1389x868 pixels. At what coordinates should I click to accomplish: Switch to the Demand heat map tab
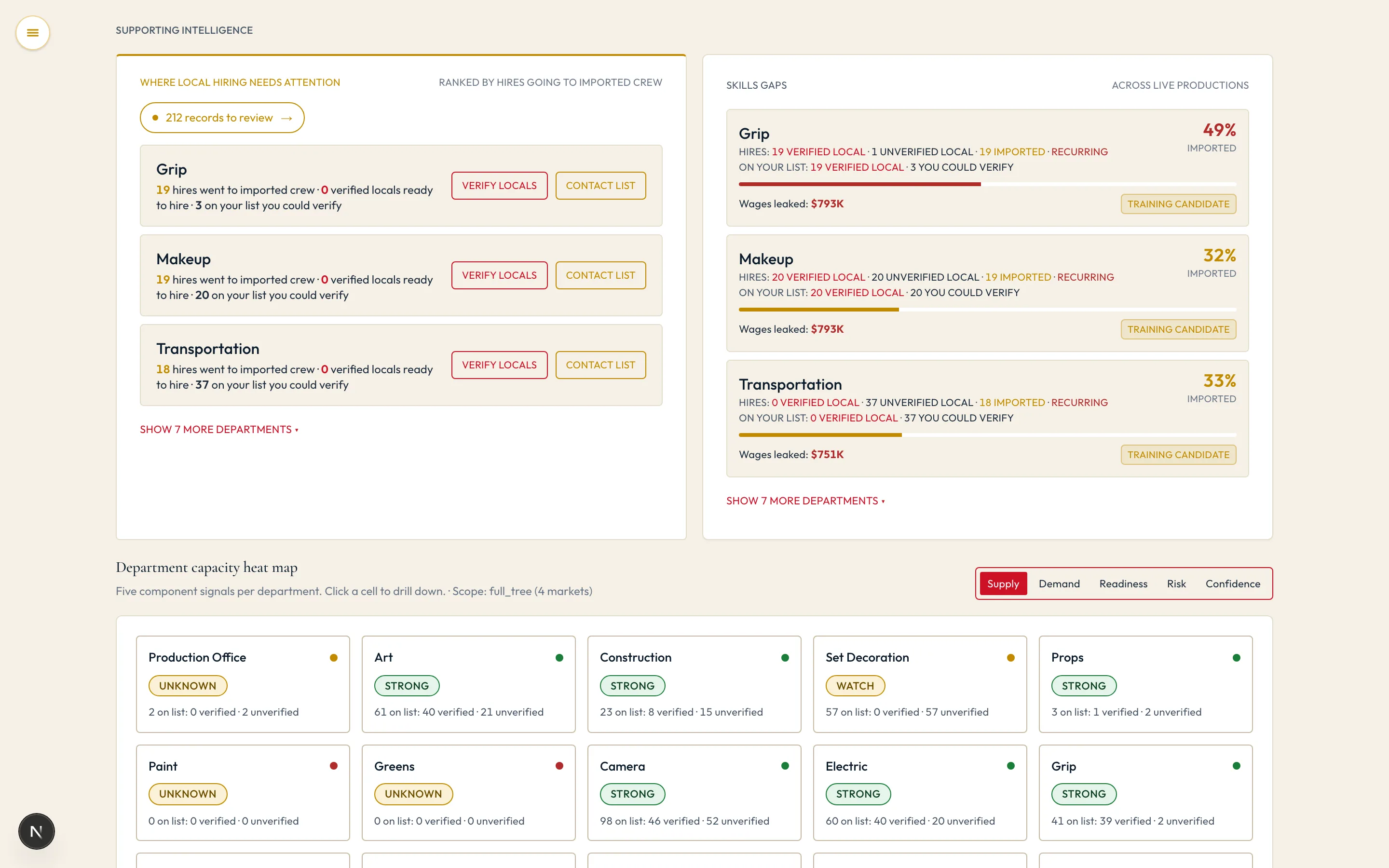(1059, 583)
